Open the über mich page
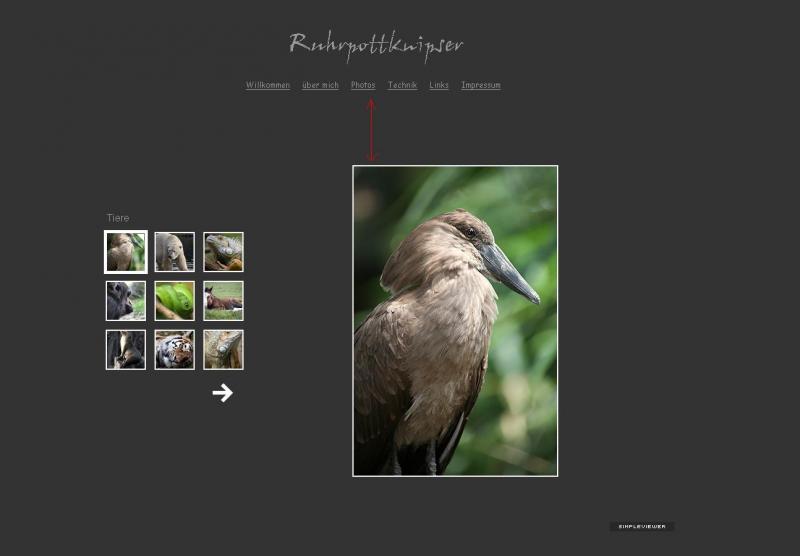This screenshot has height=556, width=800. point(320,85)
